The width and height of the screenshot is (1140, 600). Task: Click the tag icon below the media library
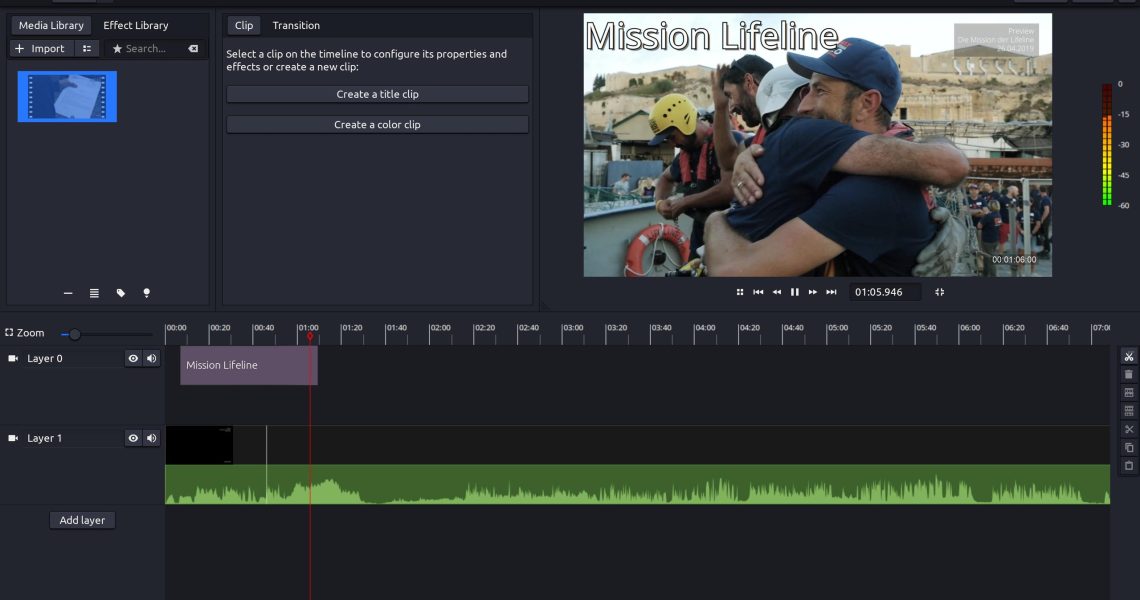[x=121, y=293]
